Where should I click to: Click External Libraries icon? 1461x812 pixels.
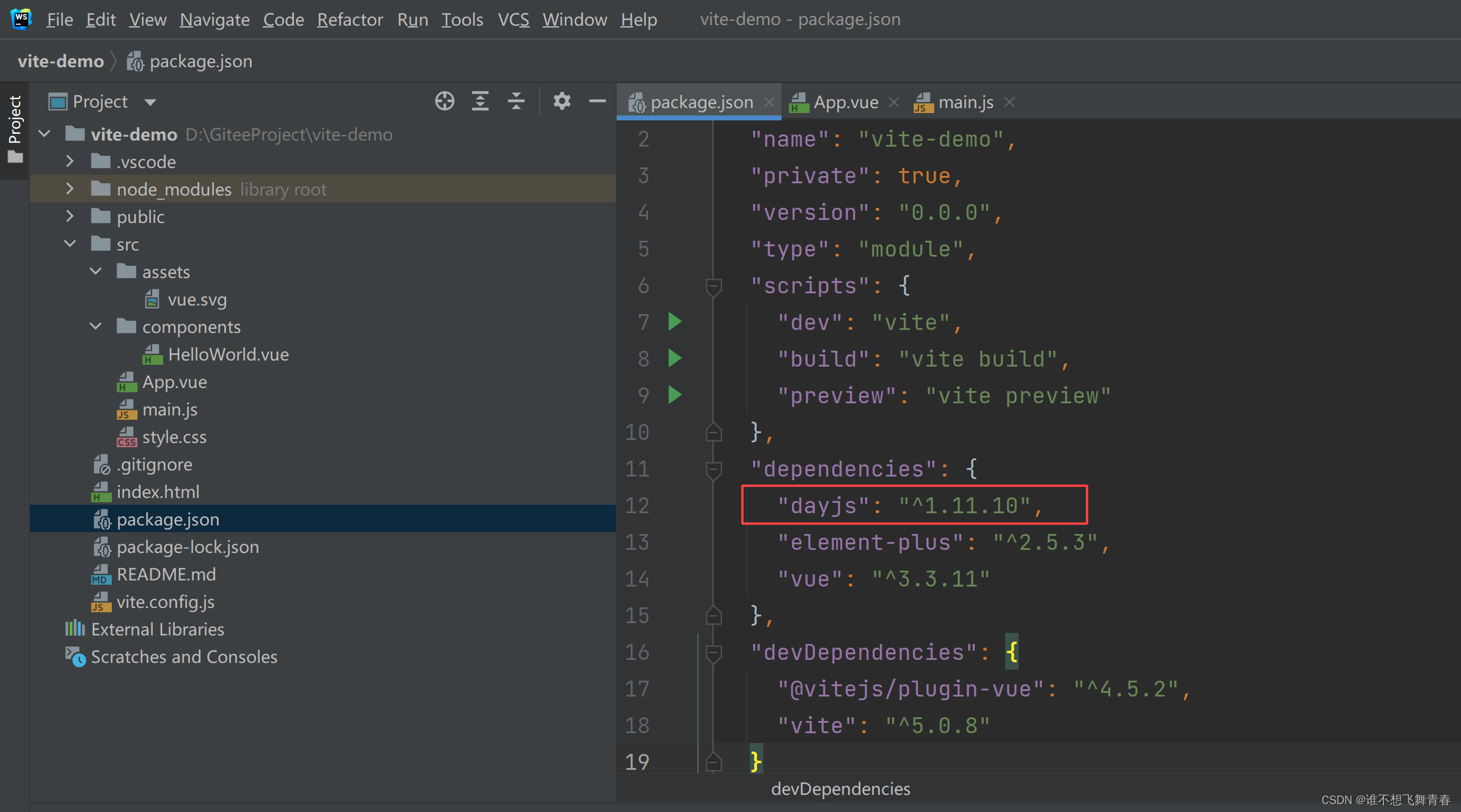tap(75, 628)
